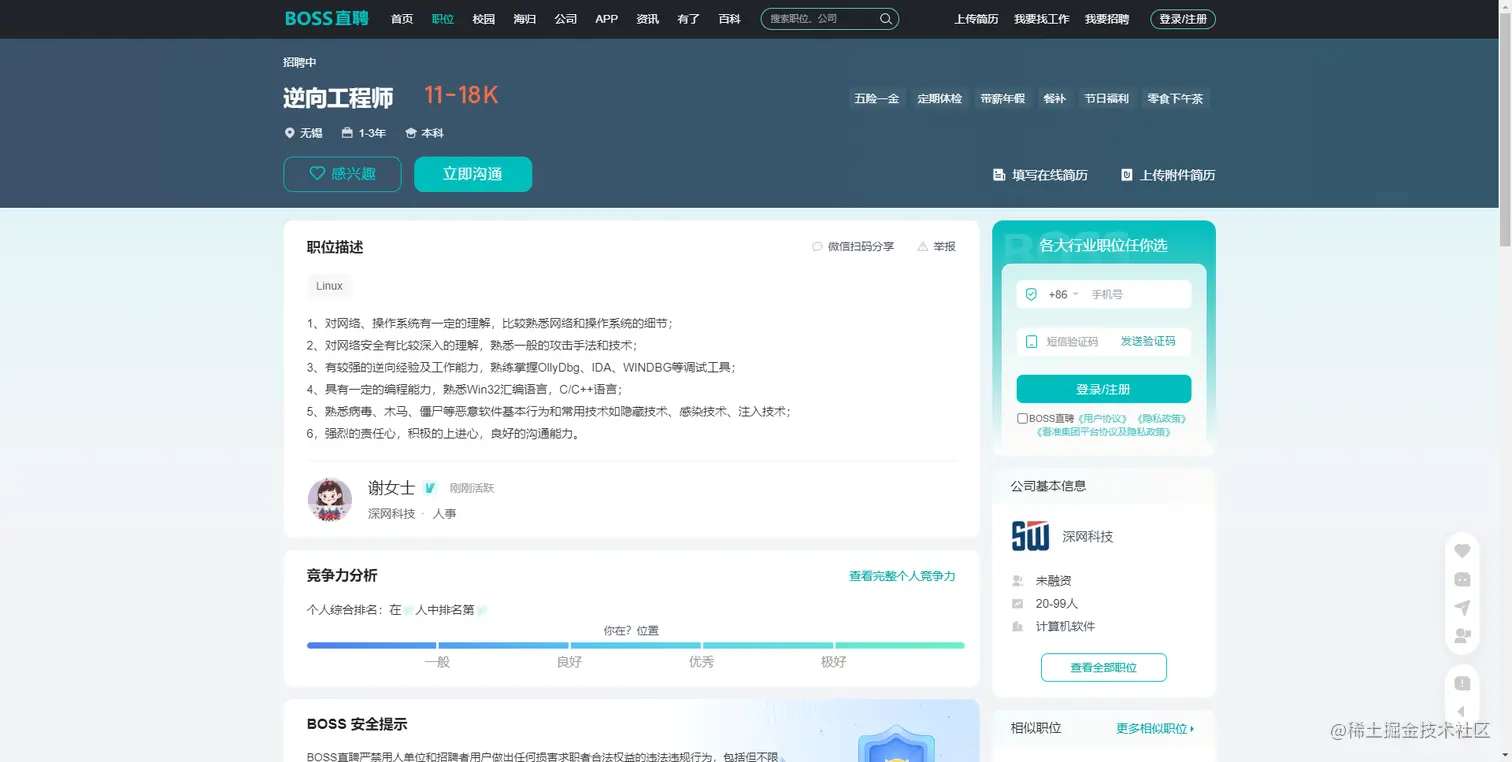1512x762 pixels.
Task: Click the header 登录/注册 pill button
Action: 1183,19
